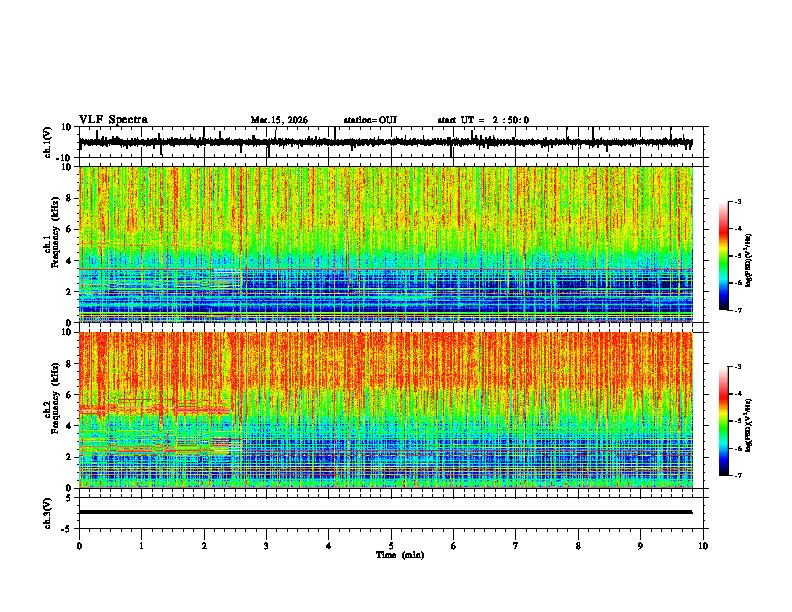Click time axis tick label "1"
This screenshot has height=612, width=792.
click(x=141, y=546)
